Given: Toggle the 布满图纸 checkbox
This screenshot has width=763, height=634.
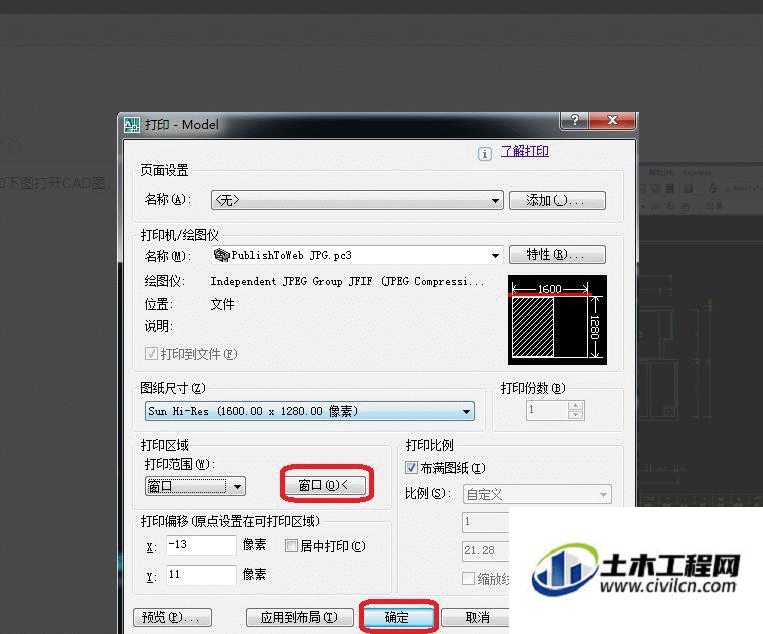Looking at the screenshot, I should tap(411, 468).
